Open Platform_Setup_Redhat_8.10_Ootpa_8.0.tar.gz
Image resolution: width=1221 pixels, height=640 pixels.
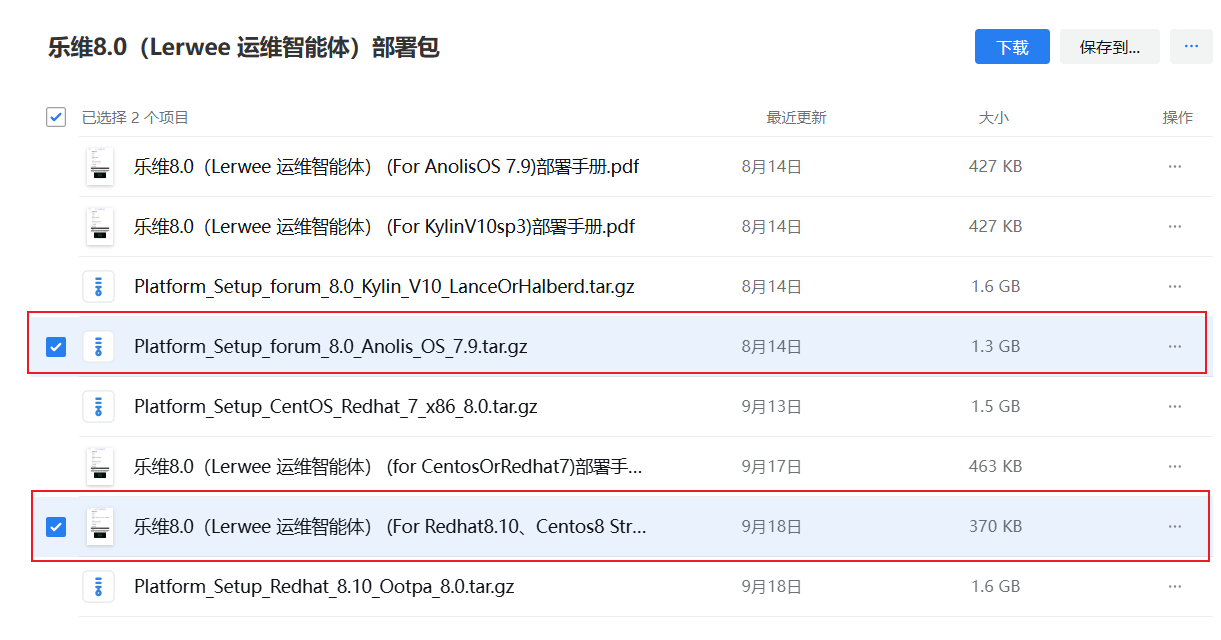[324, 587]
